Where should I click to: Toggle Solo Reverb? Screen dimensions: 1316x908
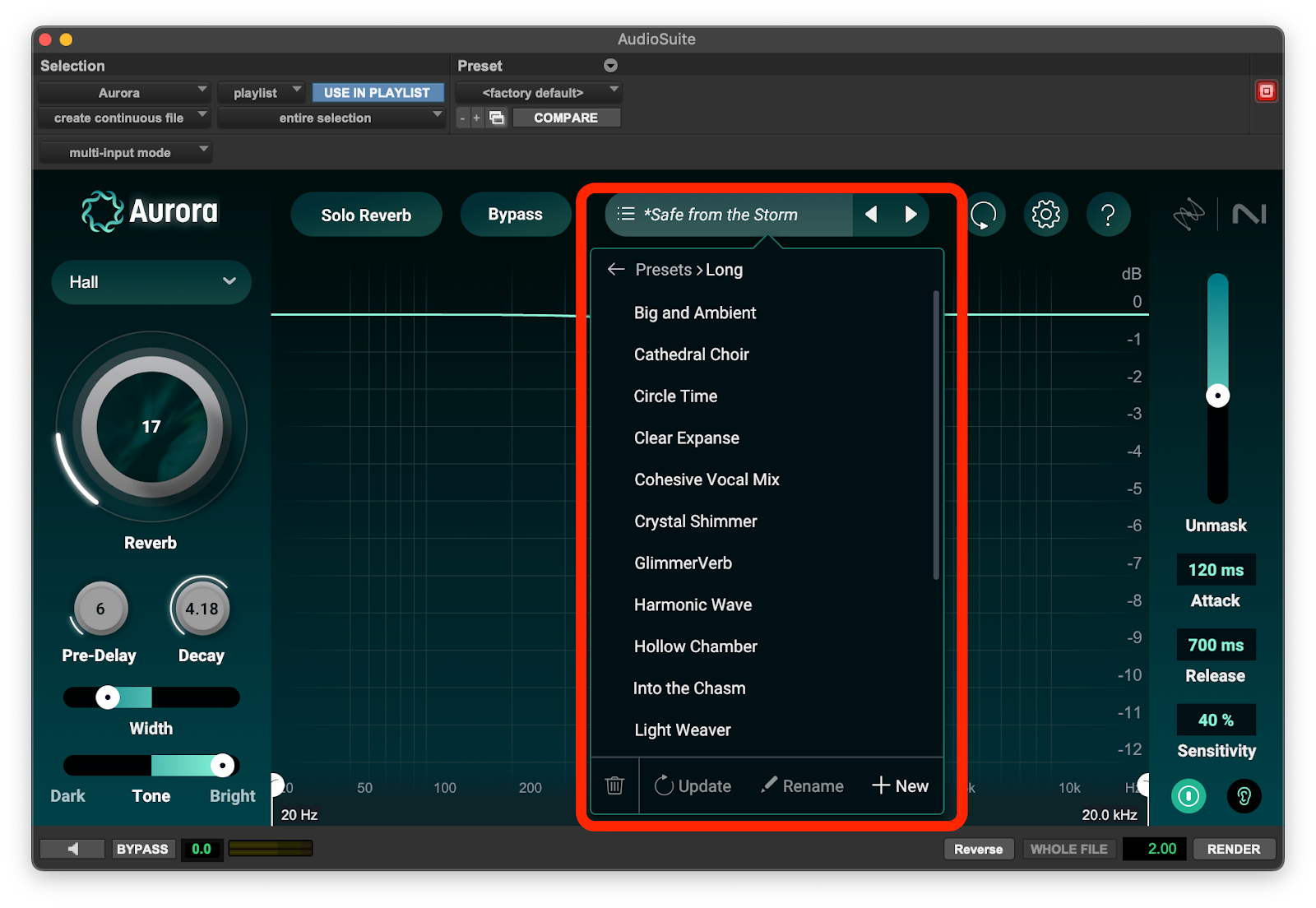point(366,215)
